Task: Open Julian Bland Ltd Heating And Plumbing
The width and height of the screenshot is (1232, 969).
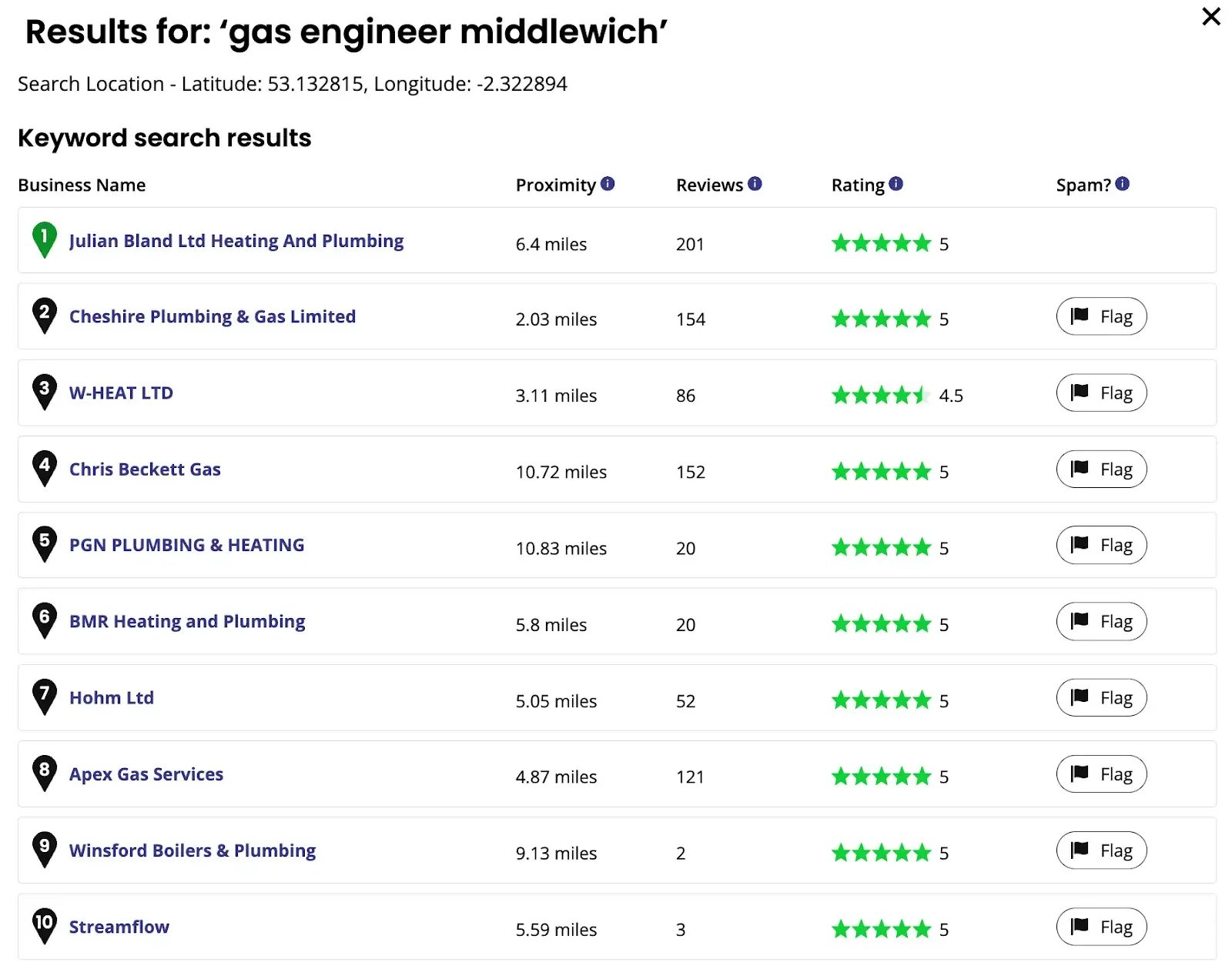Action: (x=236, y=241)
